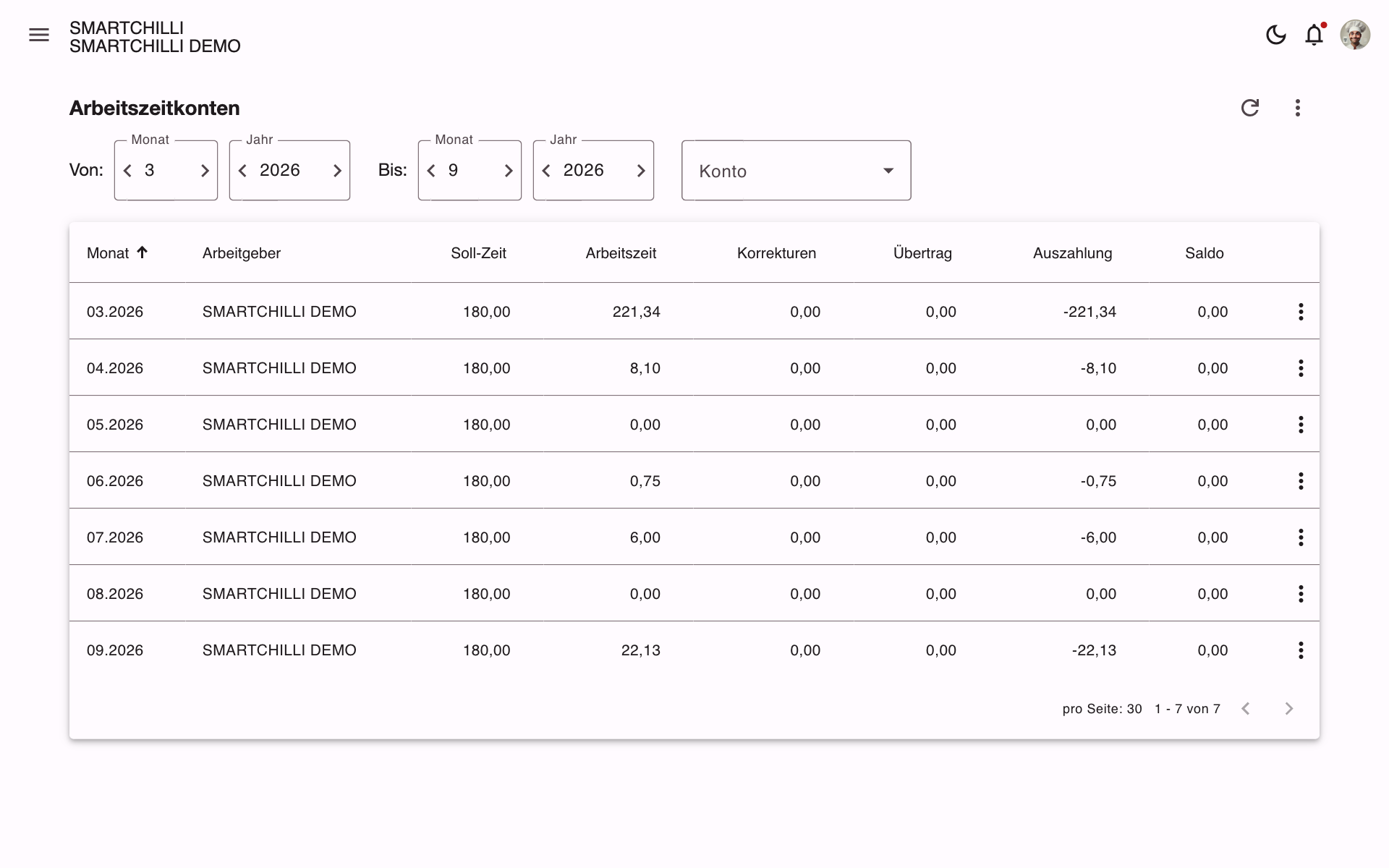Image resolution: width=1389 pixels, height=868 pixels.
Task: Decrease the Bis month value
Action: pyautogui.click(x=432, y=171)
